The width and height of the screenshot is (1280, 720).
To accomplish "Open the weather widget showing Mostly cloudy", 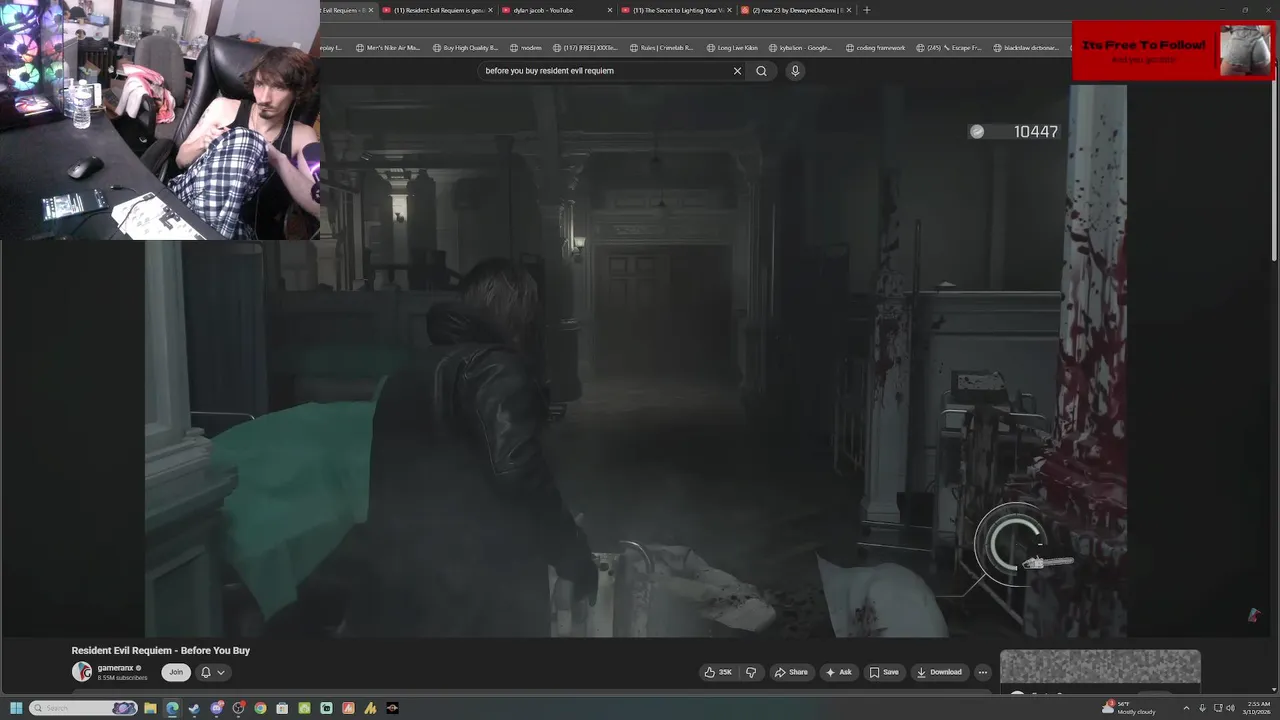I will tap(1129, 708).
